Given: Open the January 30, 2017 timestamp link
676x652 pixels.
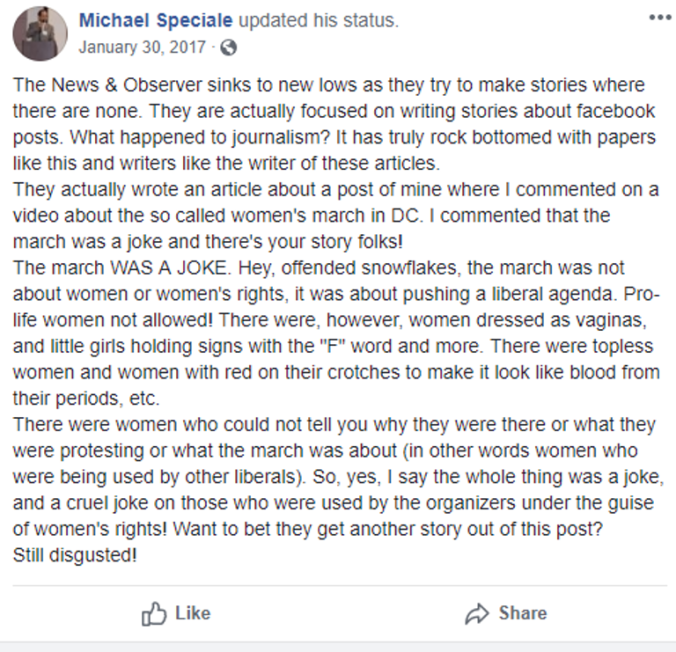Looking at the screenshot, I should 142,47.
